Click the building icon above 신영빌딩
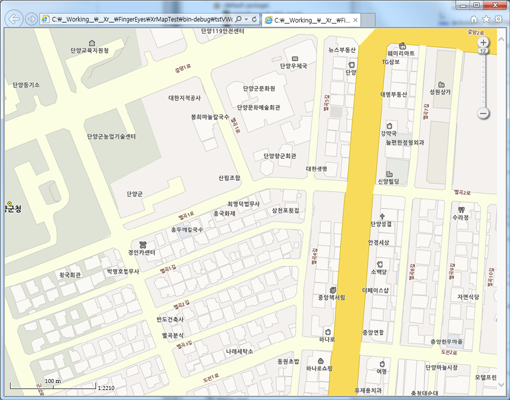 click(389, 174)
